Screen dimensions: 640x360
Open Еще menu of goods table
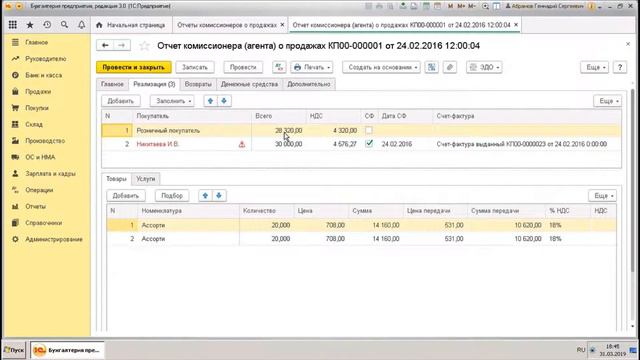tap(602, 196)
